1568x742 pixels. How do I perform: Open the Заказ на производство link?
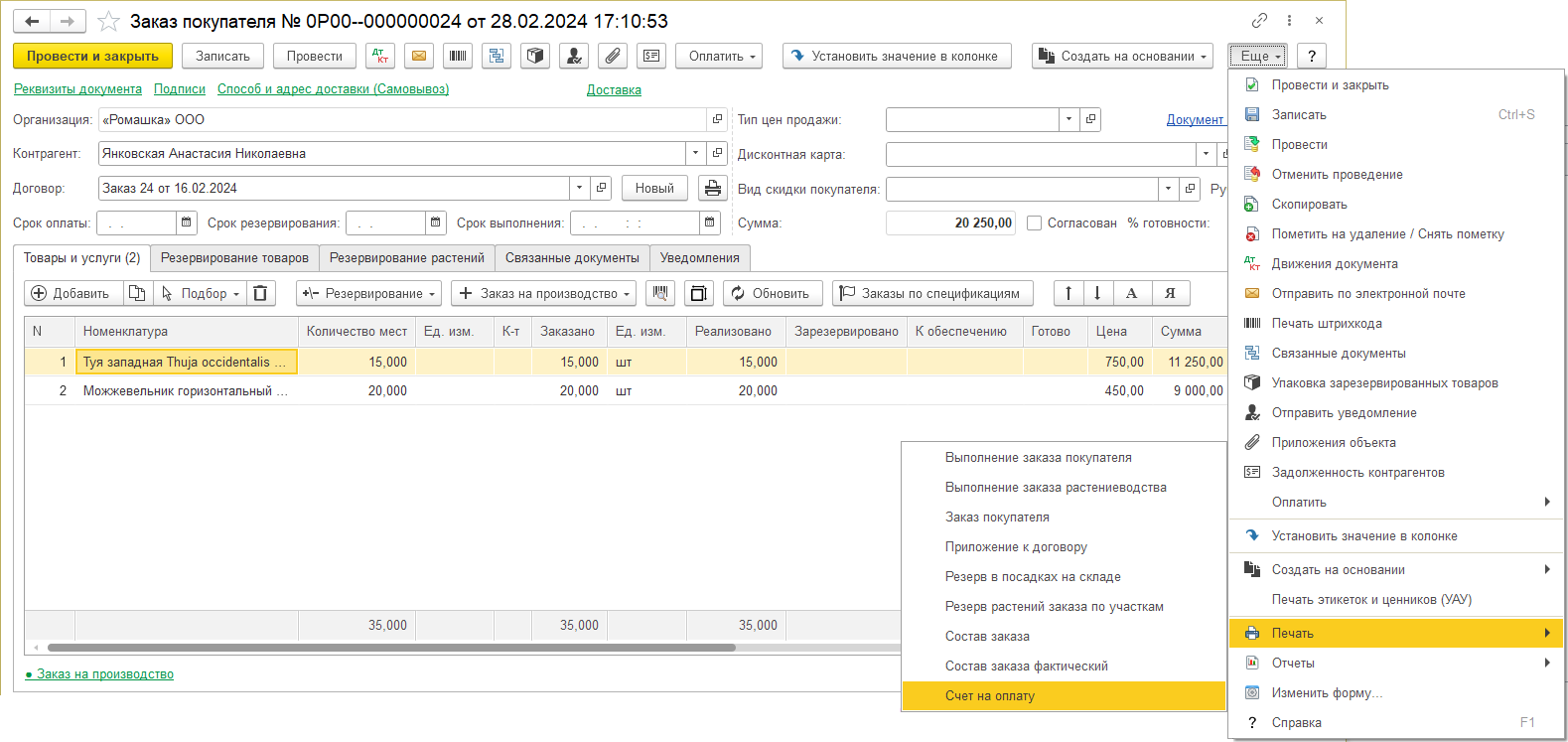point(105,674)
